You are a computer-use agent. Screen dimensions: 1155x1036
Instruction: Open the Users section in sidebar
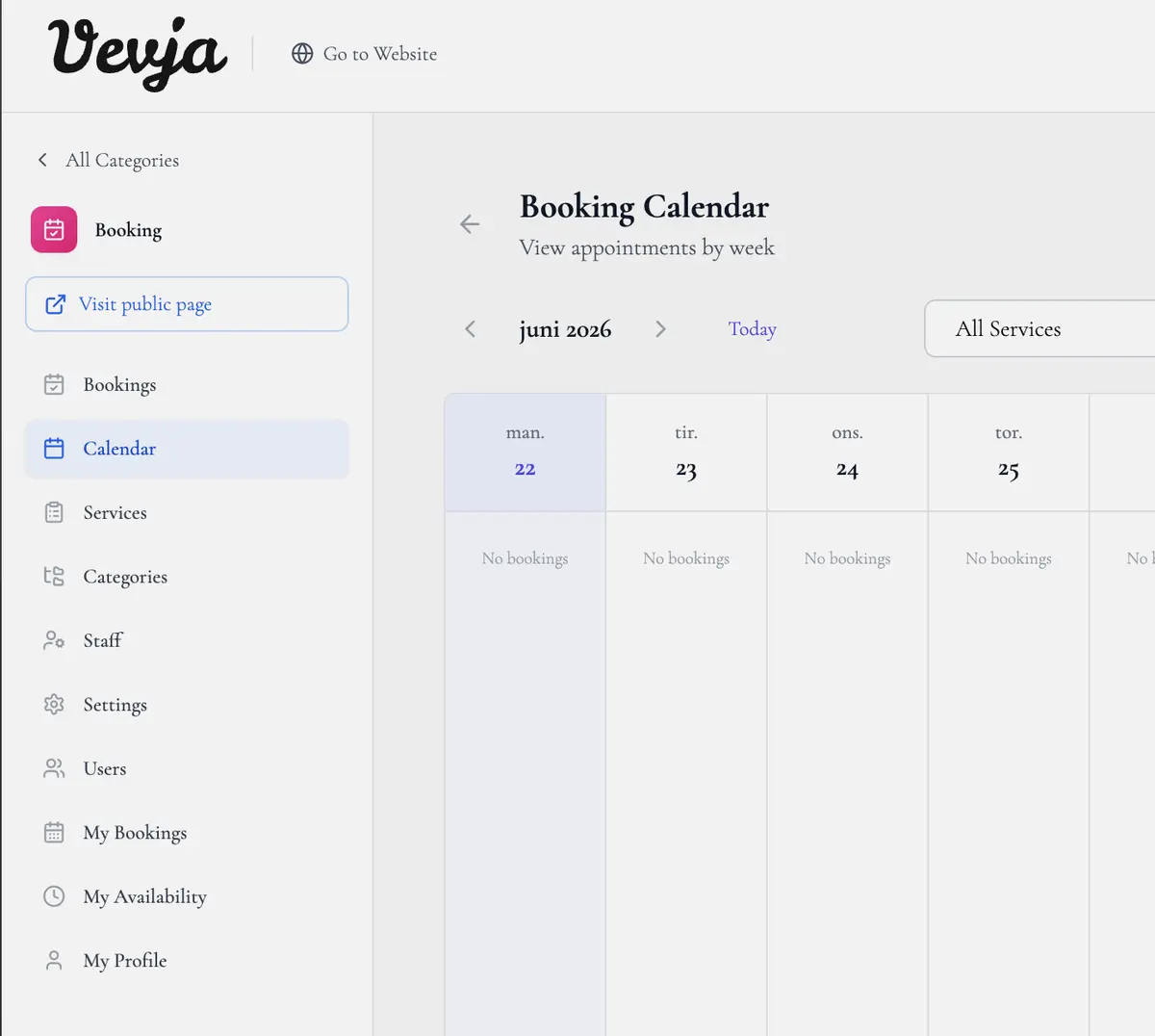187,768
